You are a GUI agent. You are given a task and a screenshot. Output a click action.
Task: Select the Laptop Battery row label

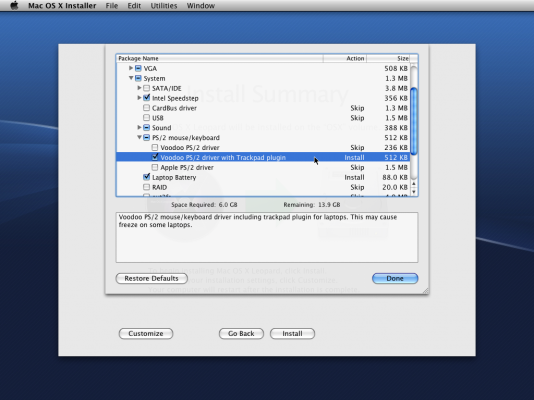tap(174, 177)
